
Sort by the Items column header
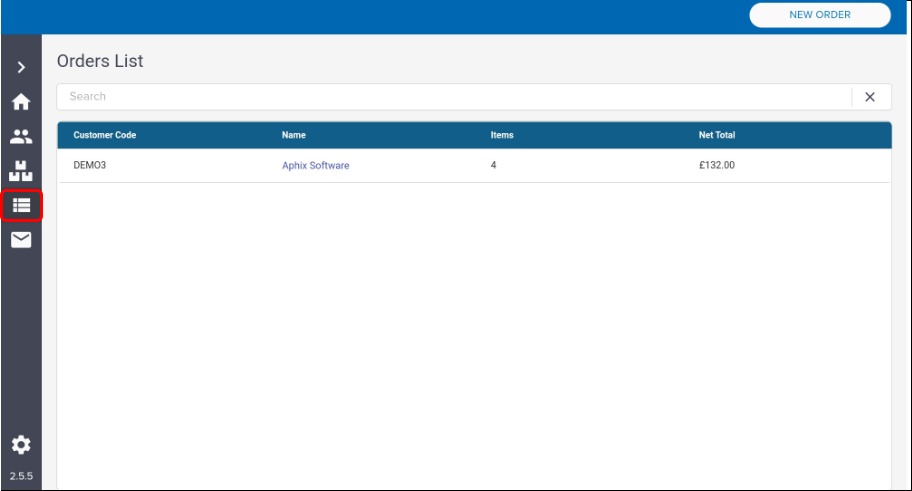(x=501, y=135)
